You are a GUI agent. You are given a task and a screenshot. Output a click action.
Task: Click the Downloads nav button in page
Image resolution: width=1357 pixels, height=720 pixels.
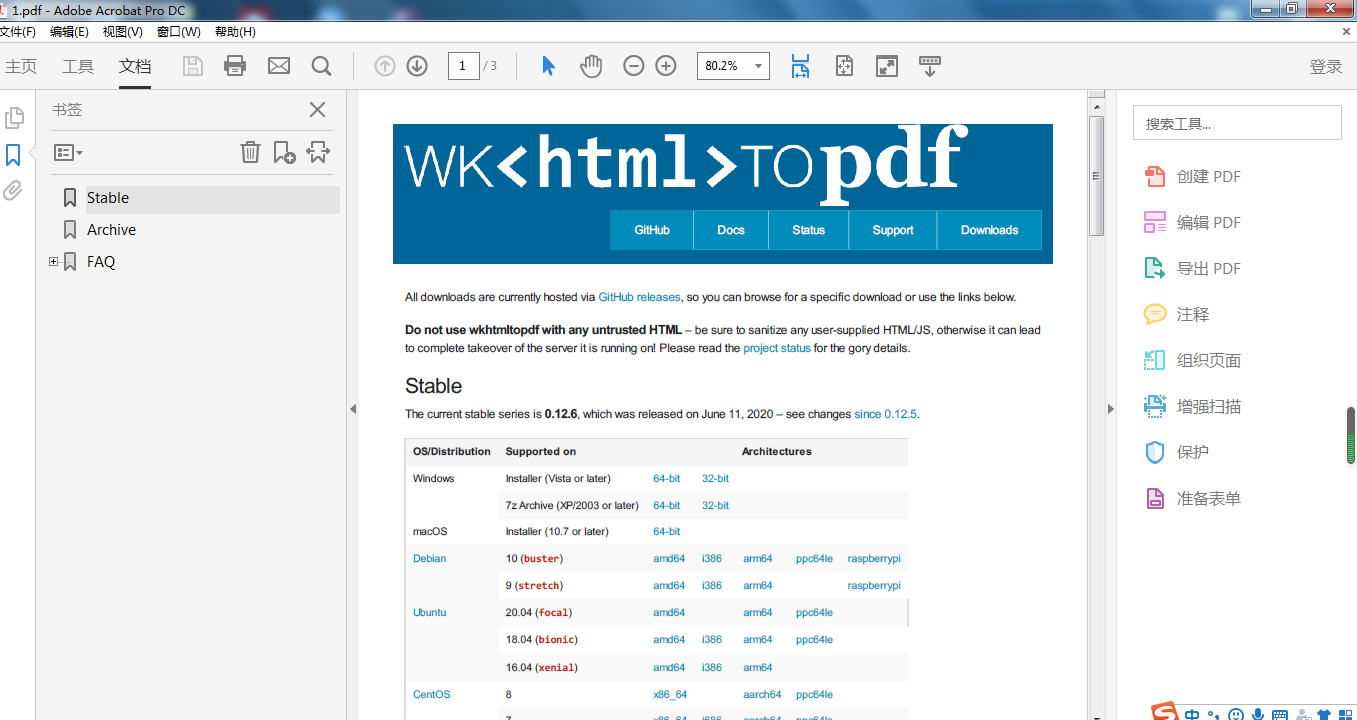tap(989, 230)
